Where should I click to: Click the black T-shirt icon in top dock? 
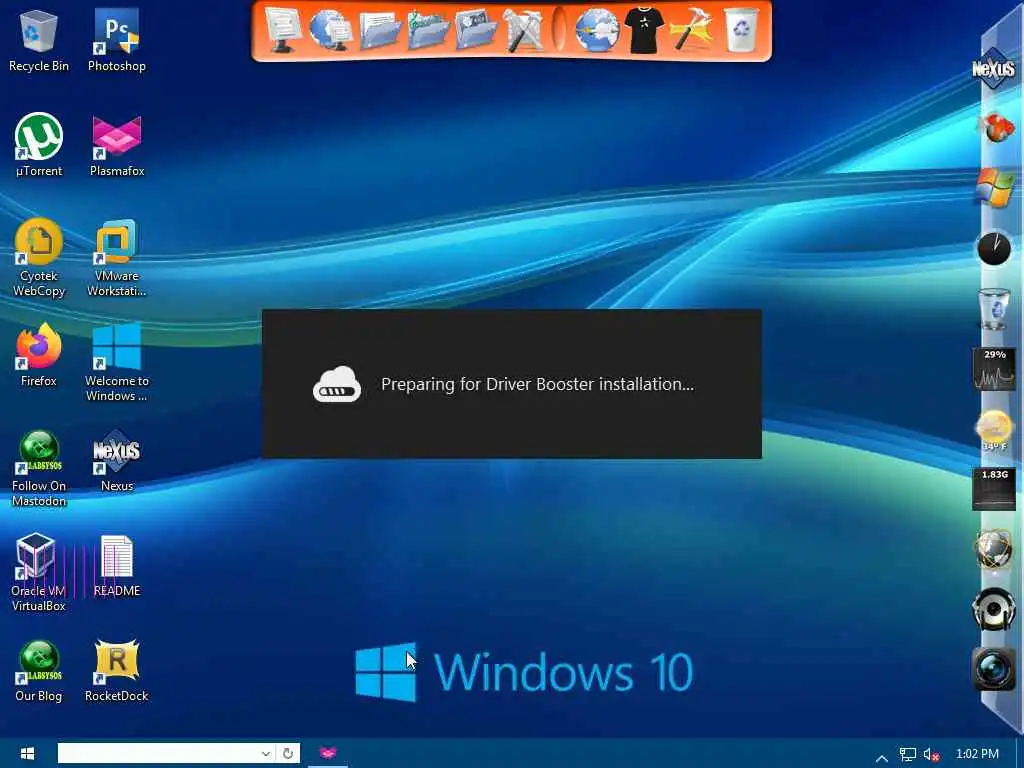pyautogui.click(x=644, y=30)
